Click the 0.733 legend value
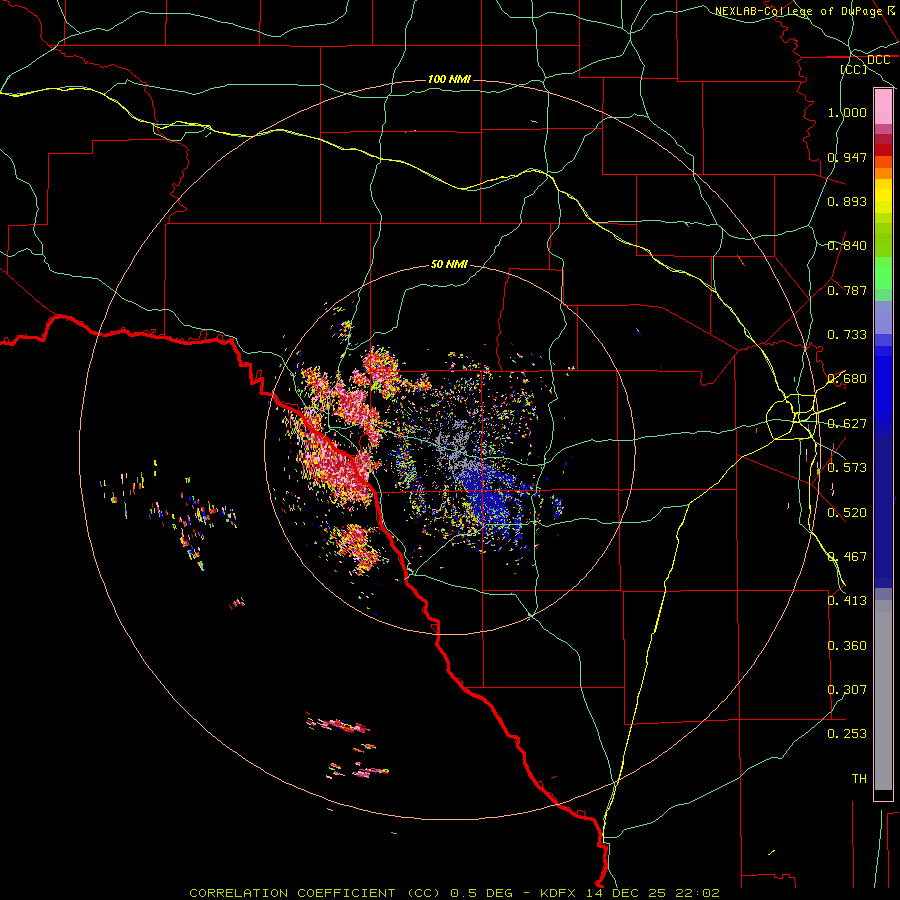The height and width of the screenshot is (900, 900). [x=847, y=335]
